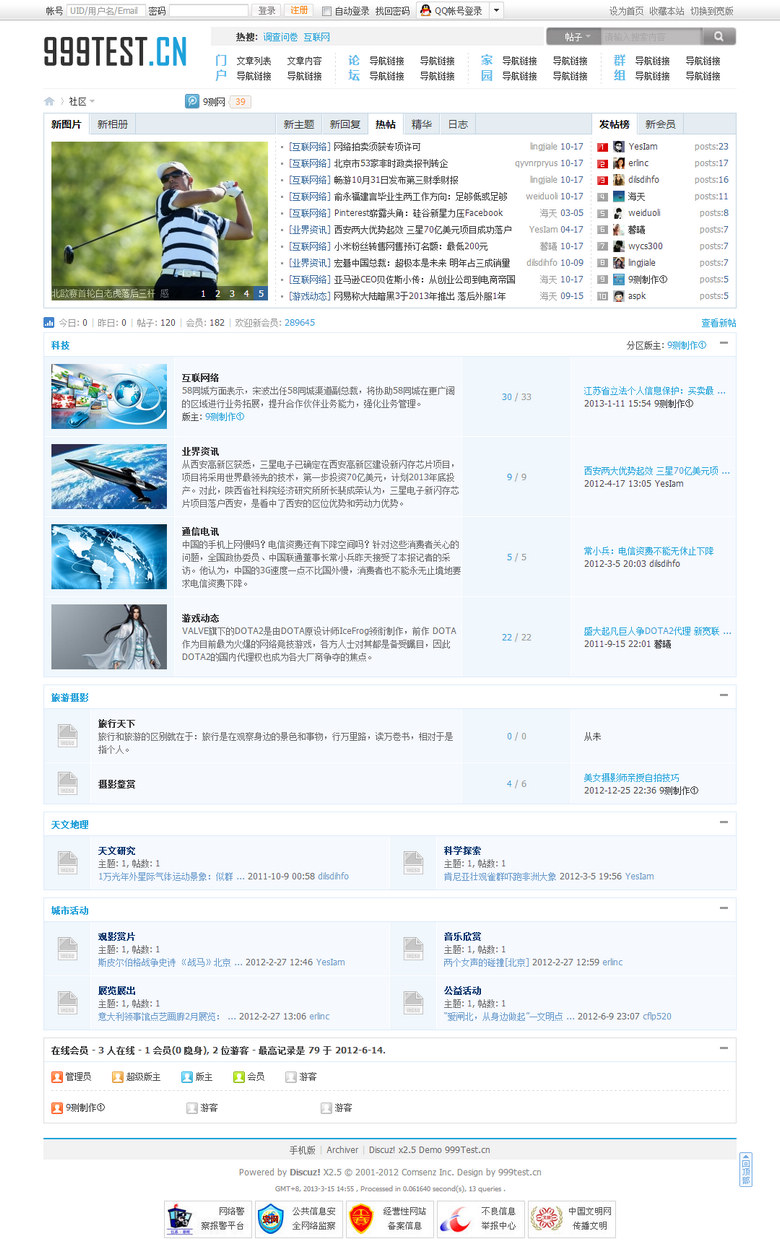Click the 切换到宽版 link
The image size is (780, 1260).
712,11
